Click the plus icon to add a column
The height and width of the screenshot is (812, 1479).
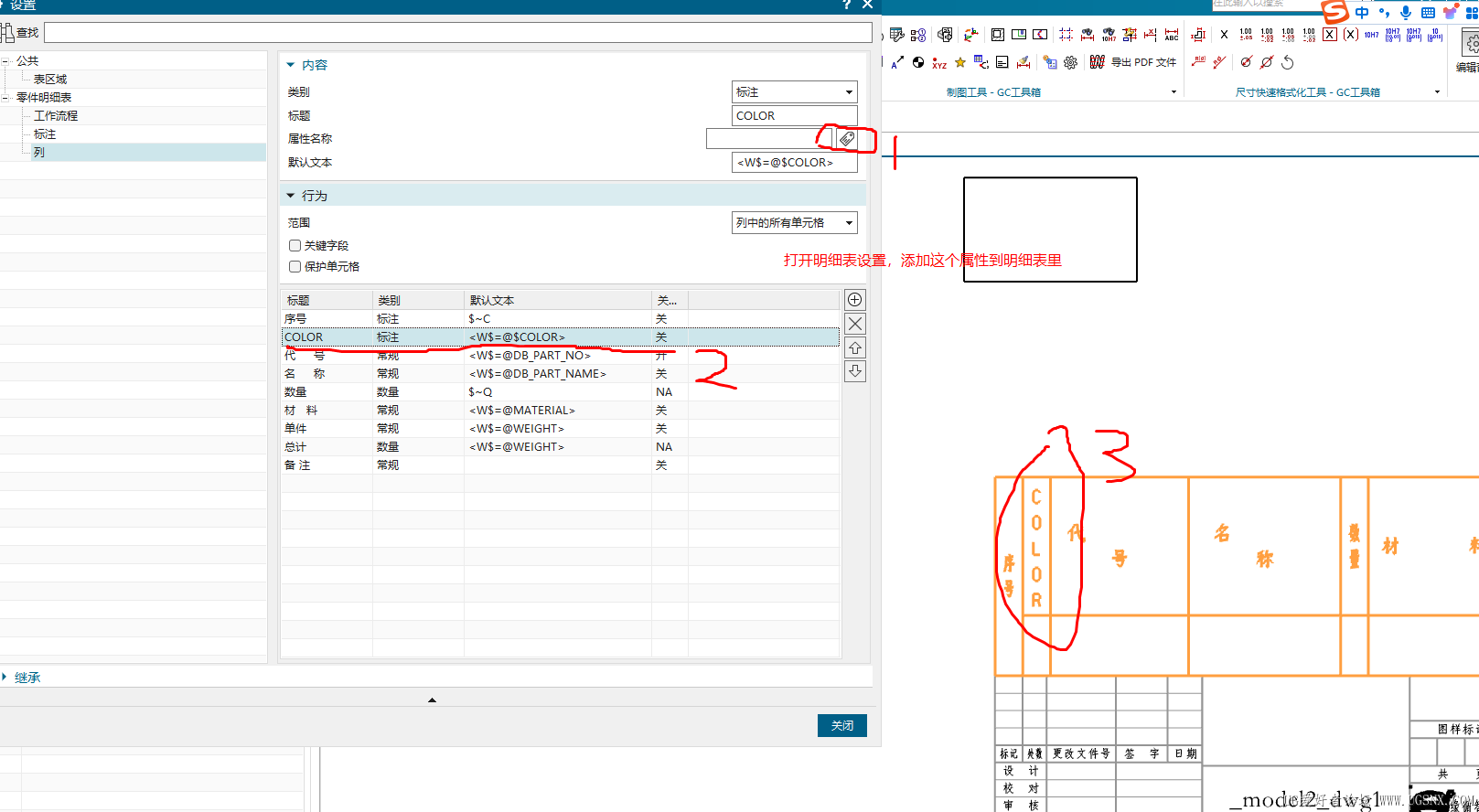tap(855, 300)
